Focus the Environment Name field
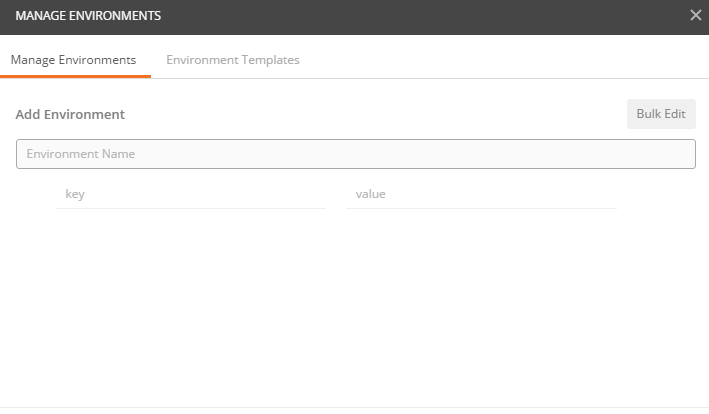Image resolution: width=709 pixels, height=414 pixels. pos(356,154)
